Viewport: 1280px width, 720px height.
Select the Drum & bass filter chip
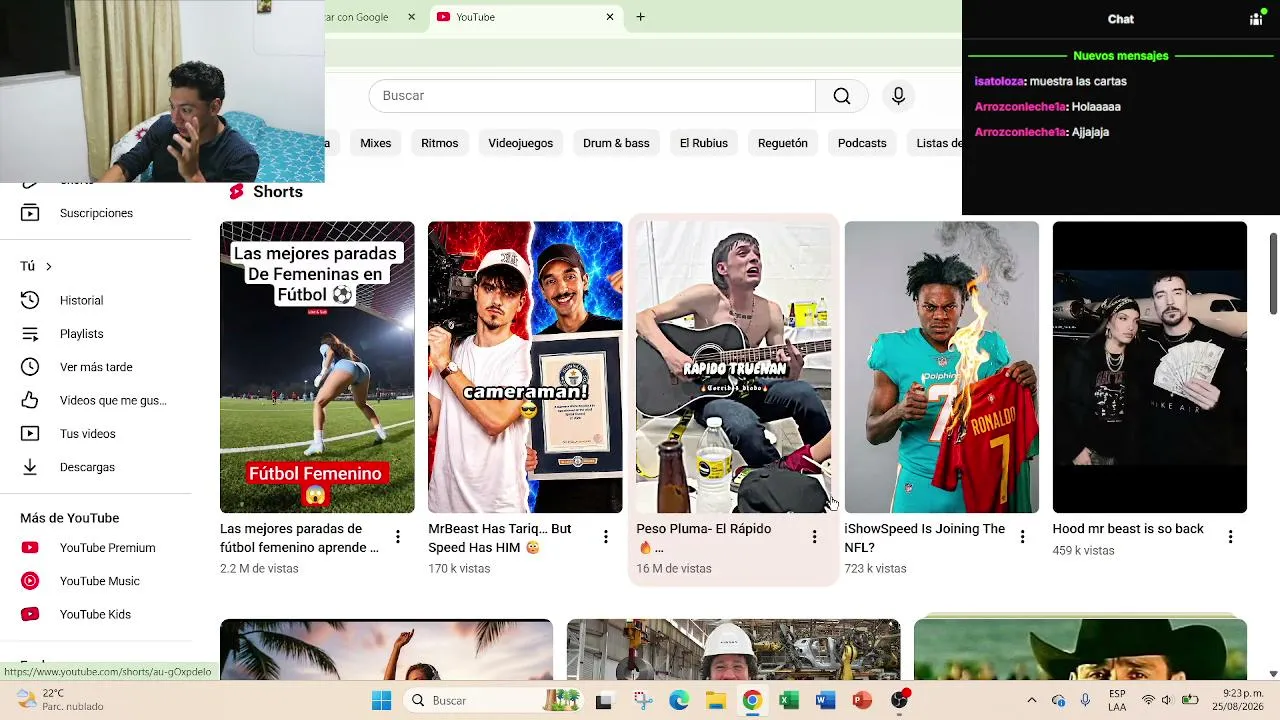tap(616, 143)
